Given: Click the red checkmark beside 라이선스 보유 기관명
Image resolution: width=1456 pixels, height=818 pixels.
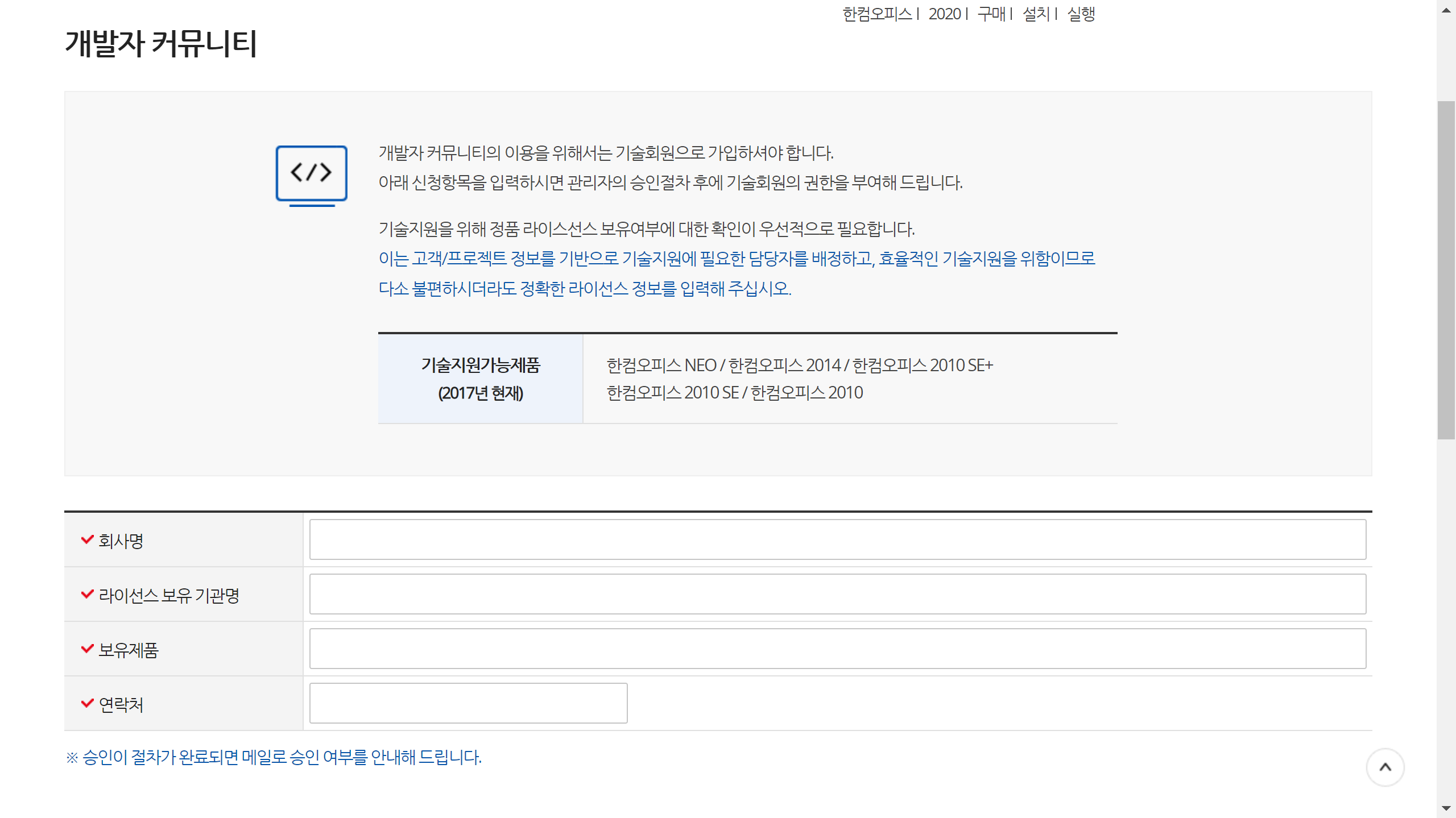Looking at the screenshot, I should pyautogui.click(x=87, y=594).
